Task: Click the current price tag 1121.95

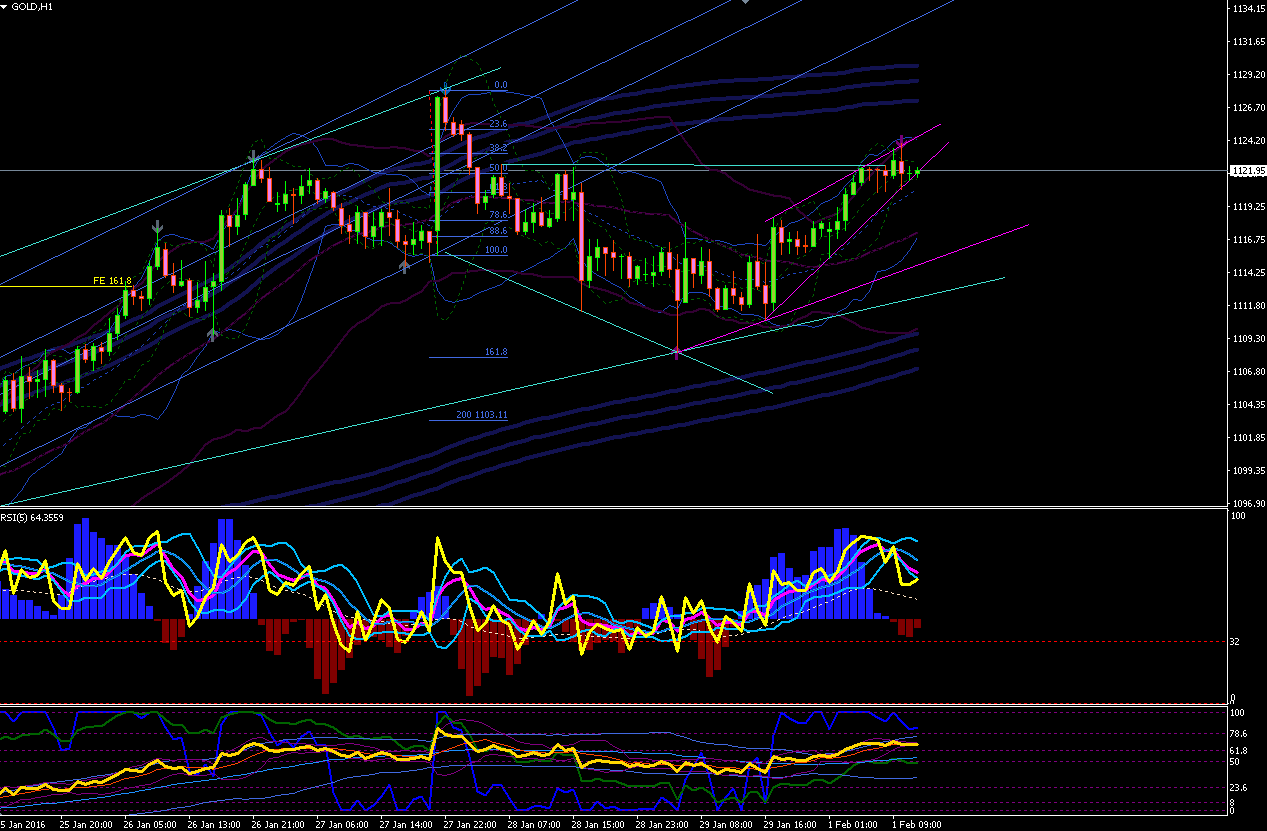Action: pos(1246,171)
